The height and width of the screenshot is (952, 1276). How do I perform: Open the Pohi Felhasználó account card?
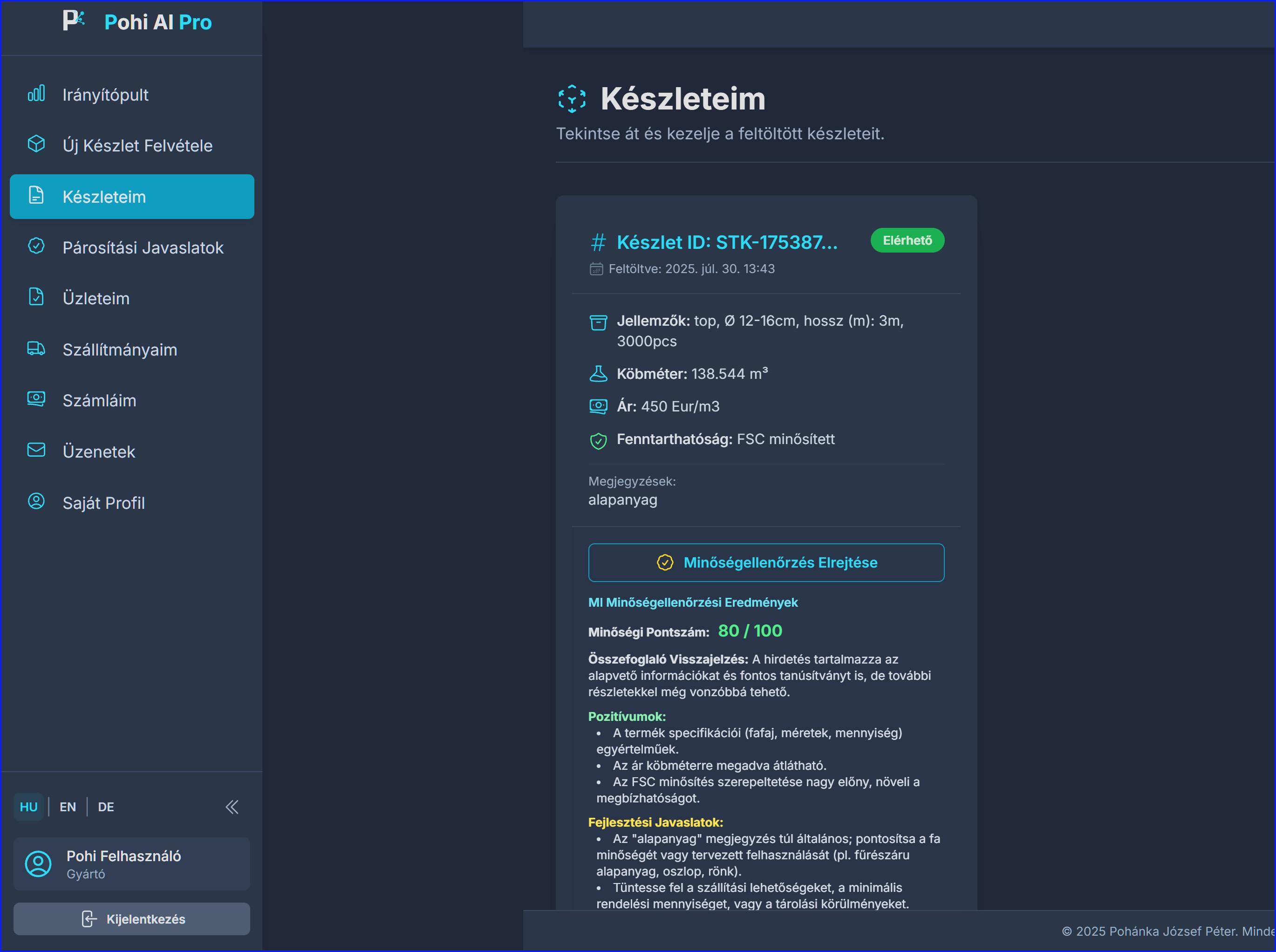point(131,864)
